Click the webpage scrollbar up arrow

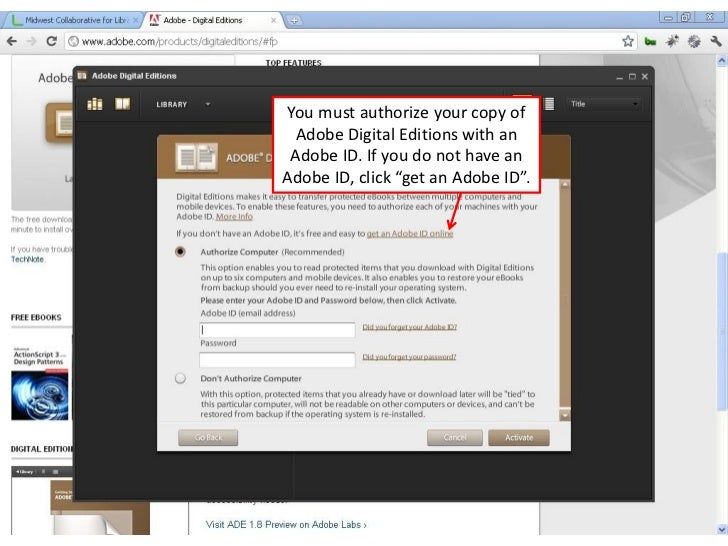tap(722, 60)
